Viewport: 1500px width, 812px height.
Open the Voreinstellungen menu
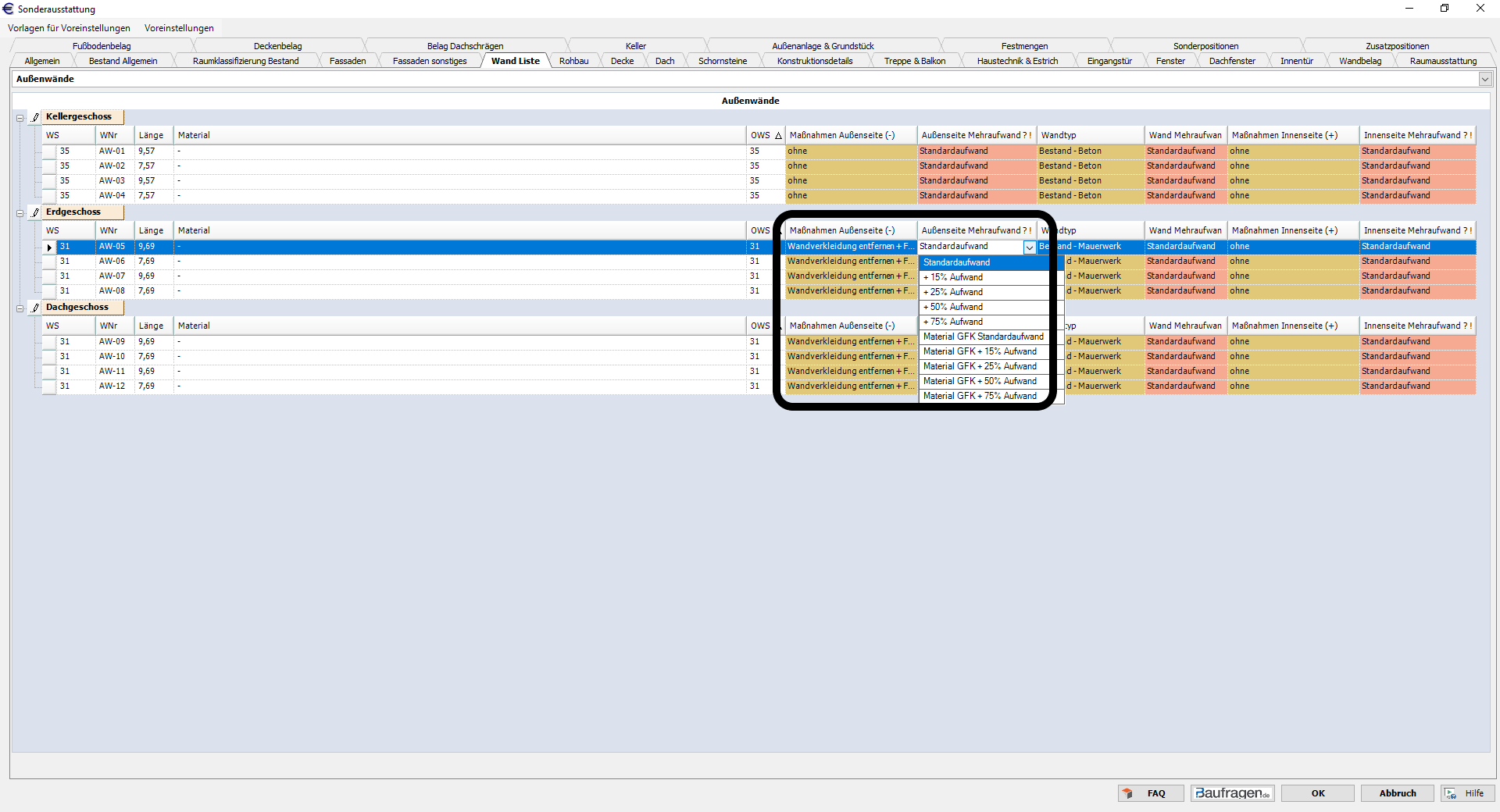[179, 28]
